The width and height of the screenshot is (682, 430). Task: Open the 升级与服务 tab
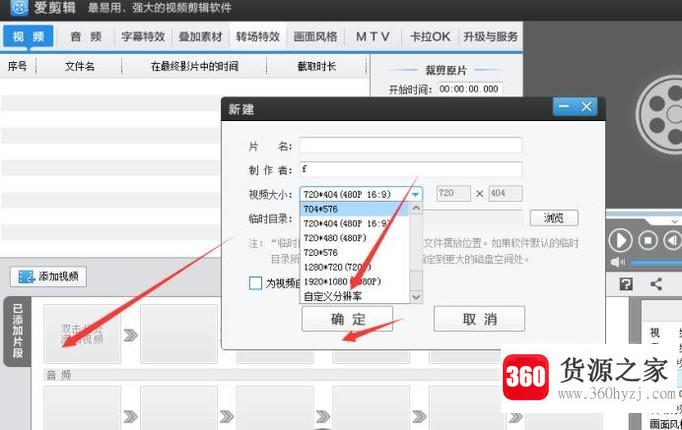point(490,37)
